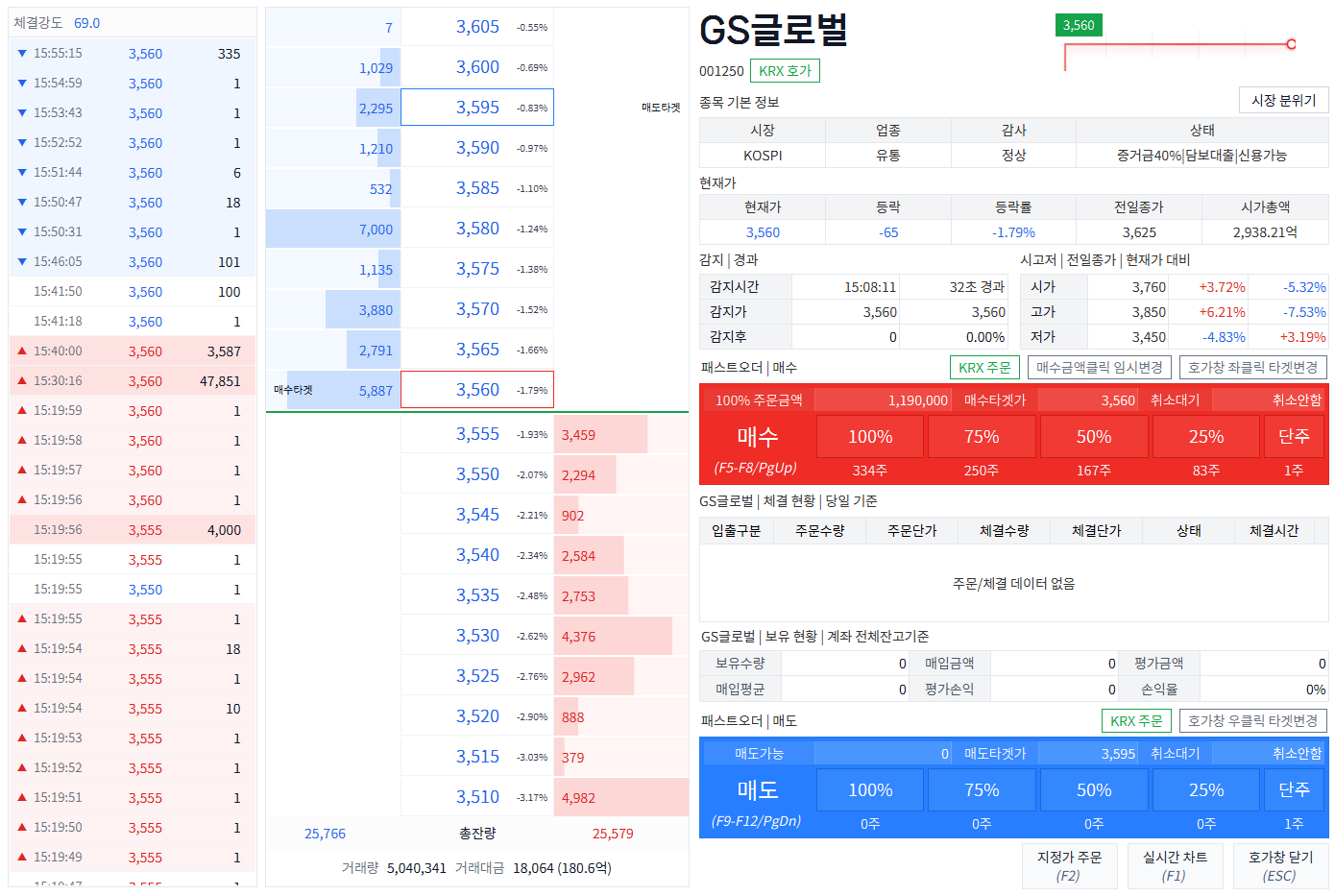Edit the 100% 주문금액 field showing 1,190,000

[x=883, y=400]
